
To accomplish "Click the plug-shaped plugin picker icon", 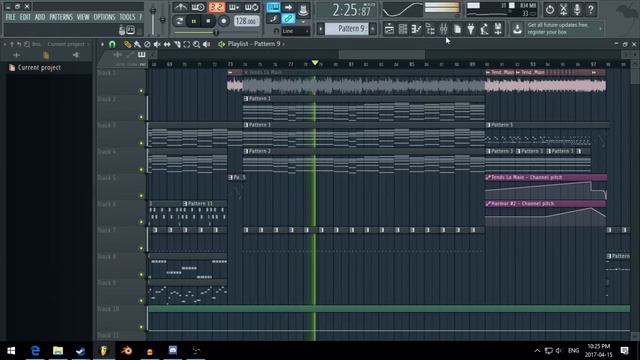I will (471, 29).
